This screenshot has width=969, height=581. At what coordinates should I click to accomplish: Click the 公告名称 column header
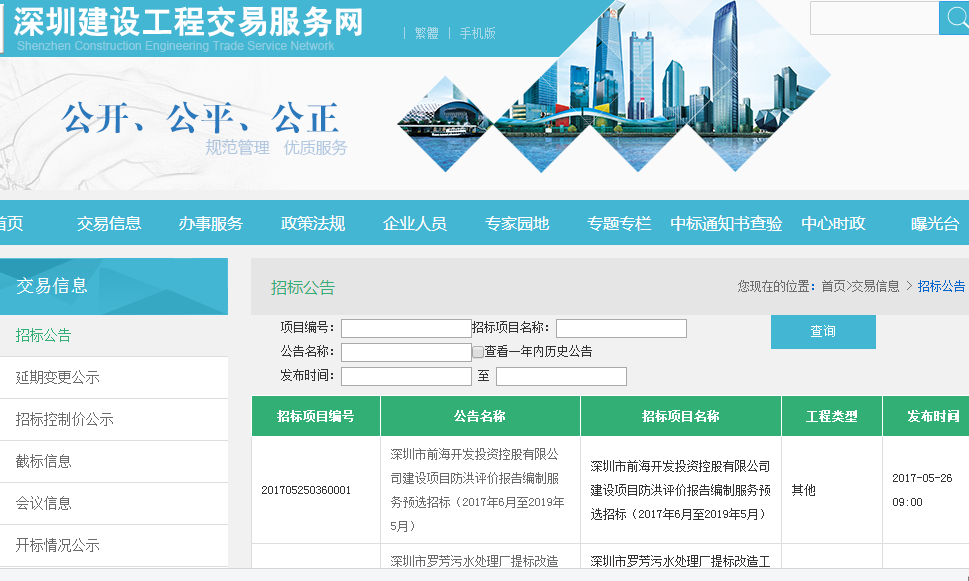click(x=480, y=416)
